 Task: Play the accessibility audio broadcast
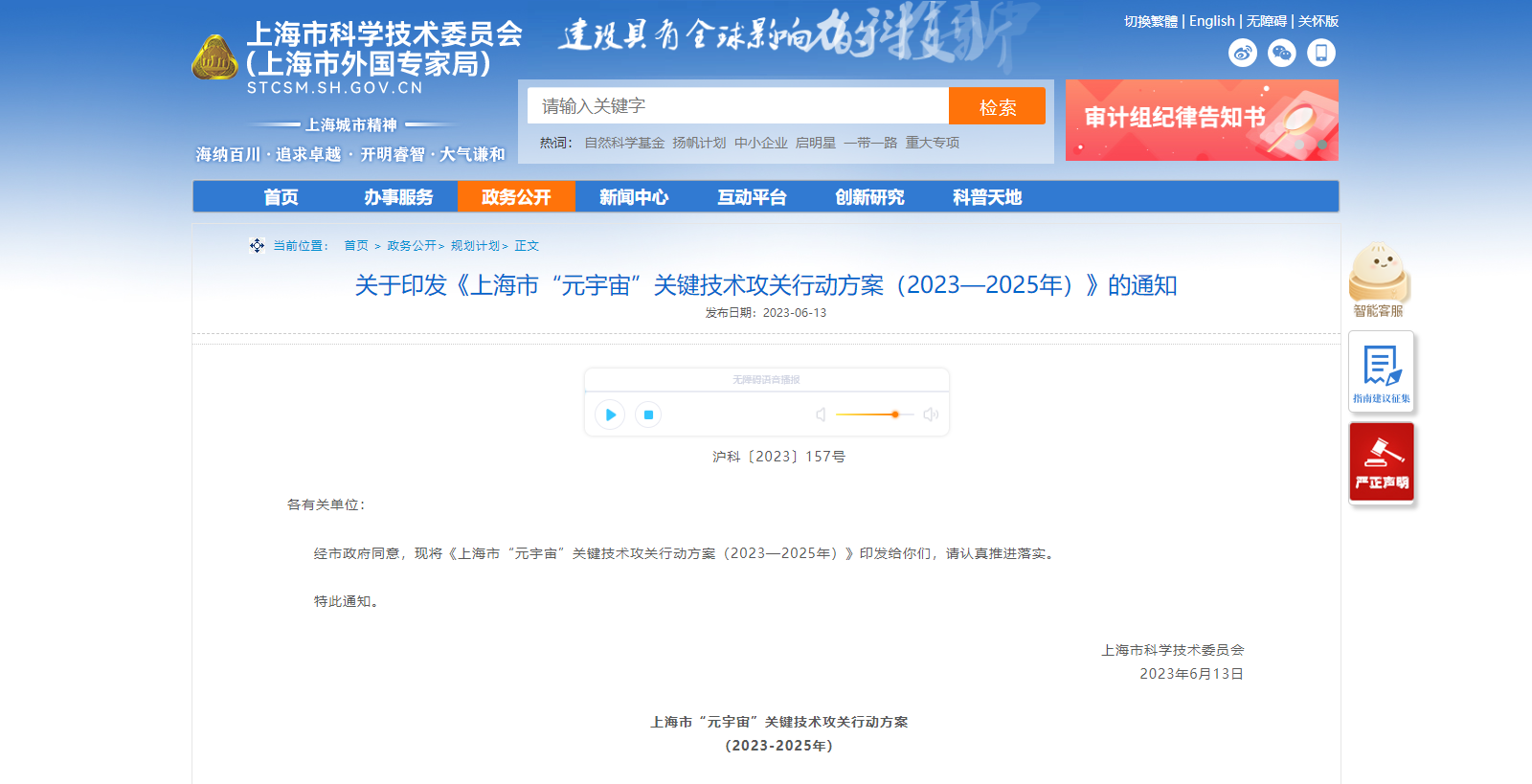pyautogui.click(x=610, y=414)
